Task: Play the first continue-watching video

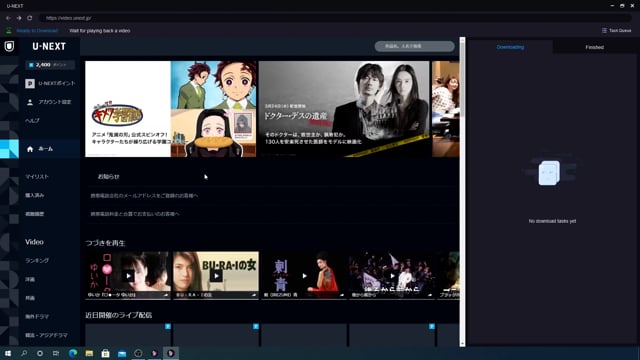Action: coord(128,276)
